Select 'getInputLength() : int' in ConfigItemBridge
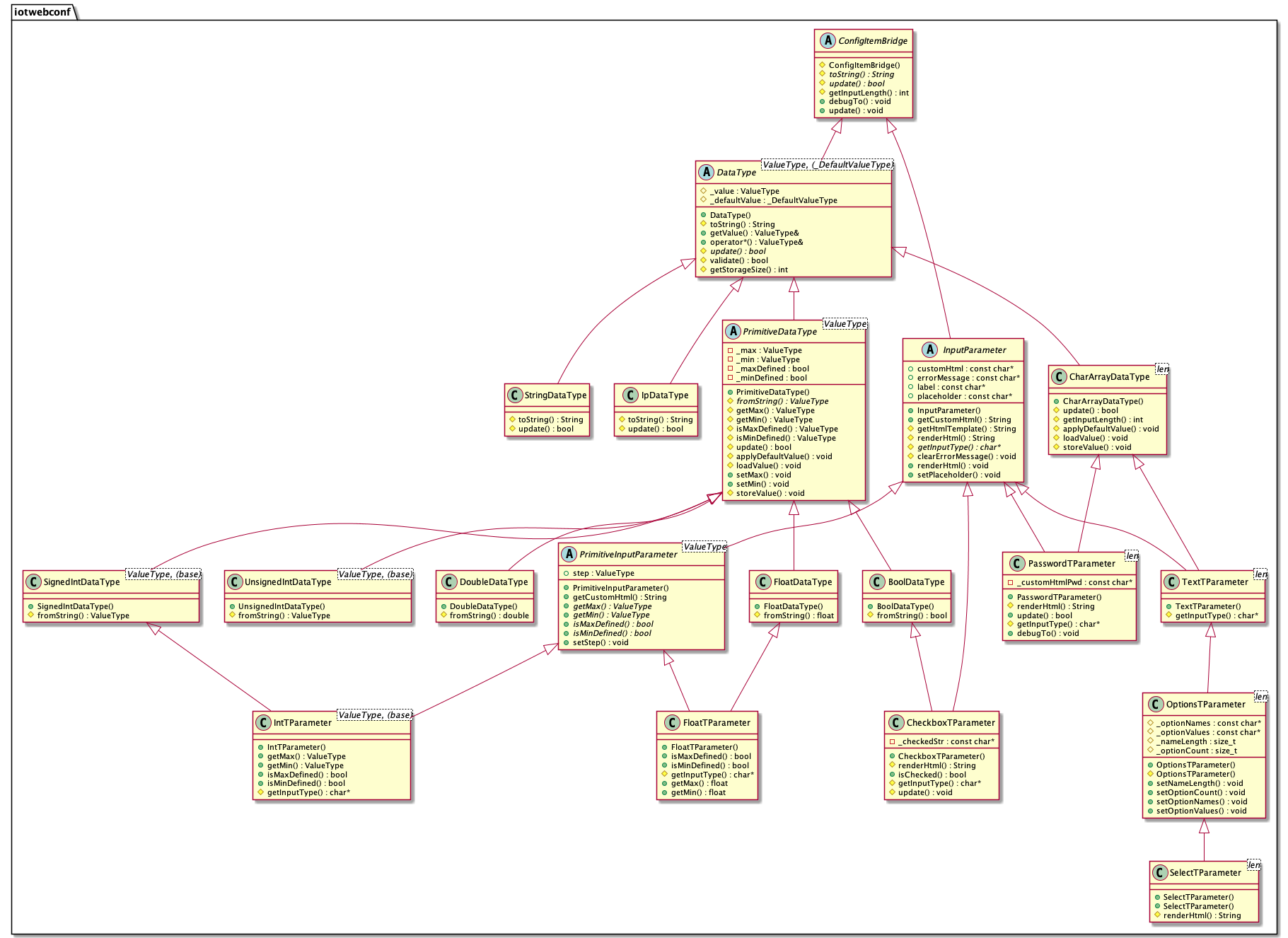The image size is (1288, 938). (x=869, y=93)
